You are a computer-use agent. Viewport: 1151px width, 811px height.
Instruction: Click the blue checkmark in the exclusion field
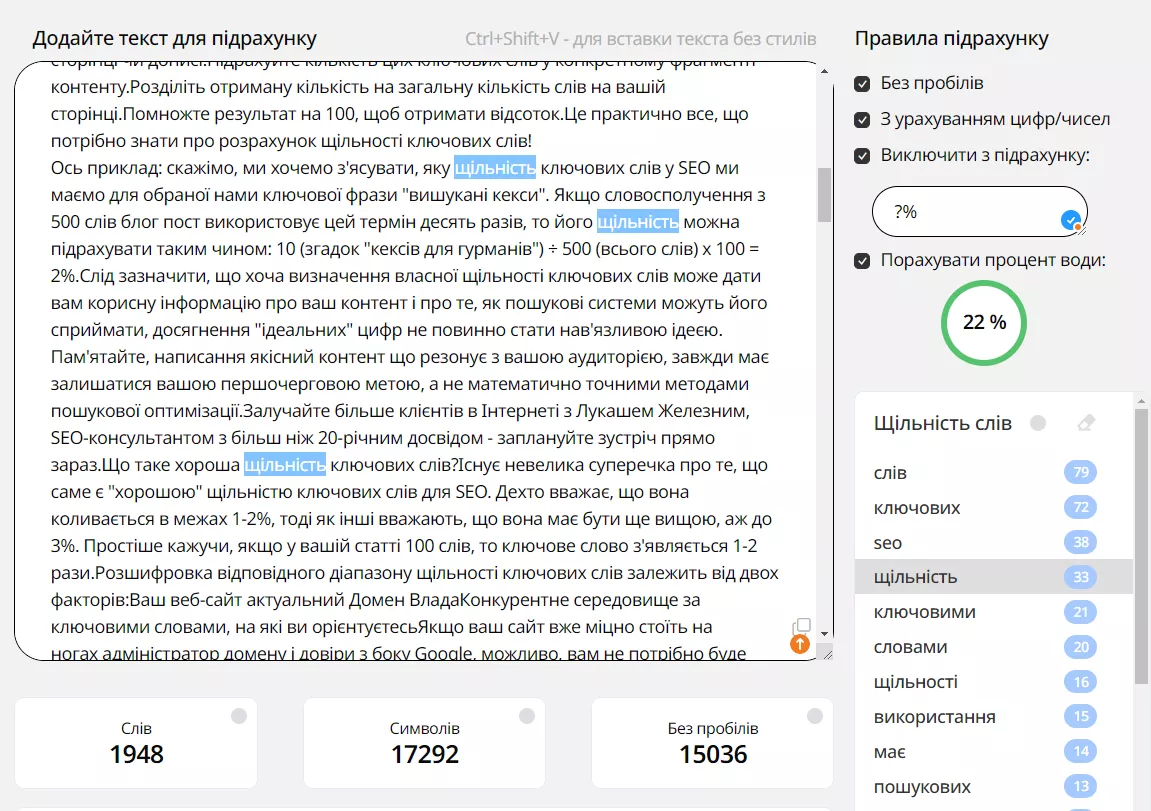pyautogui.click(x=1070, y=219)
